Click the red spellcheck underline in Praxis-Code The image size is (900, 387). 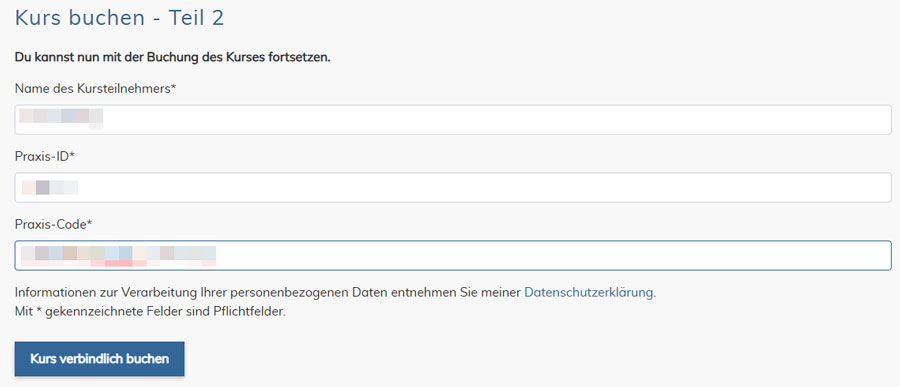coord(118,263)
